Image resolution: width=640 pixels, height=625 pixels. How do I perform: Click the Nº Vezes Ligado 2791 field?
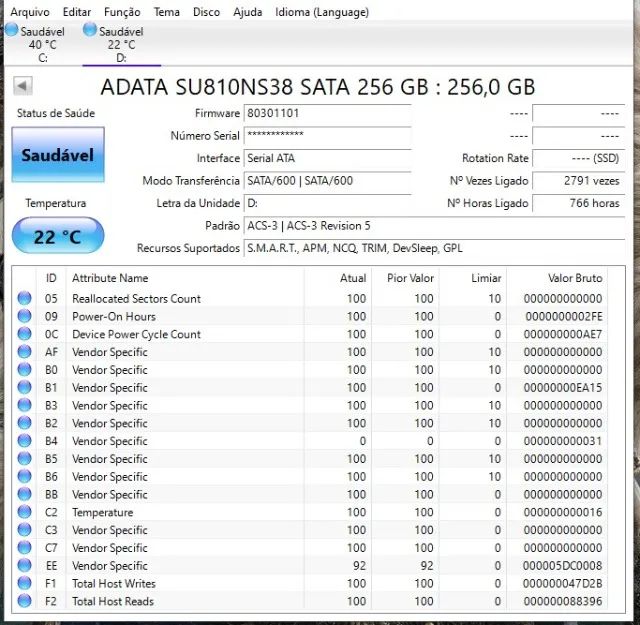tap(578, 180)
